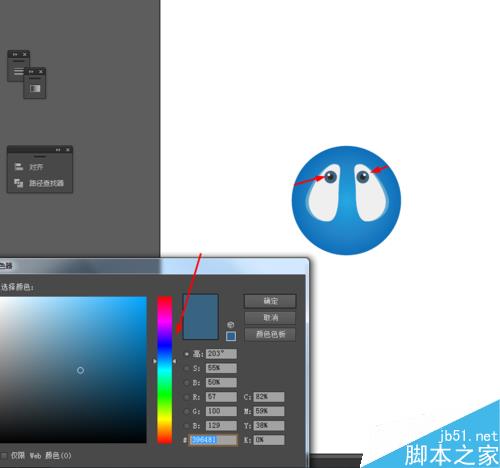Viewport: 500px width, 468px height.
Task: Confirm color with the 确定 button
Action: pos(270,301)
